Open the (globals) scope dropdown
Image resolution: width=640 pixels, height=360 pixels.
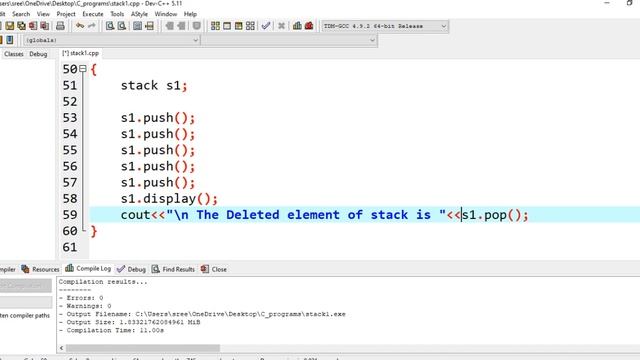click(112, 40)
